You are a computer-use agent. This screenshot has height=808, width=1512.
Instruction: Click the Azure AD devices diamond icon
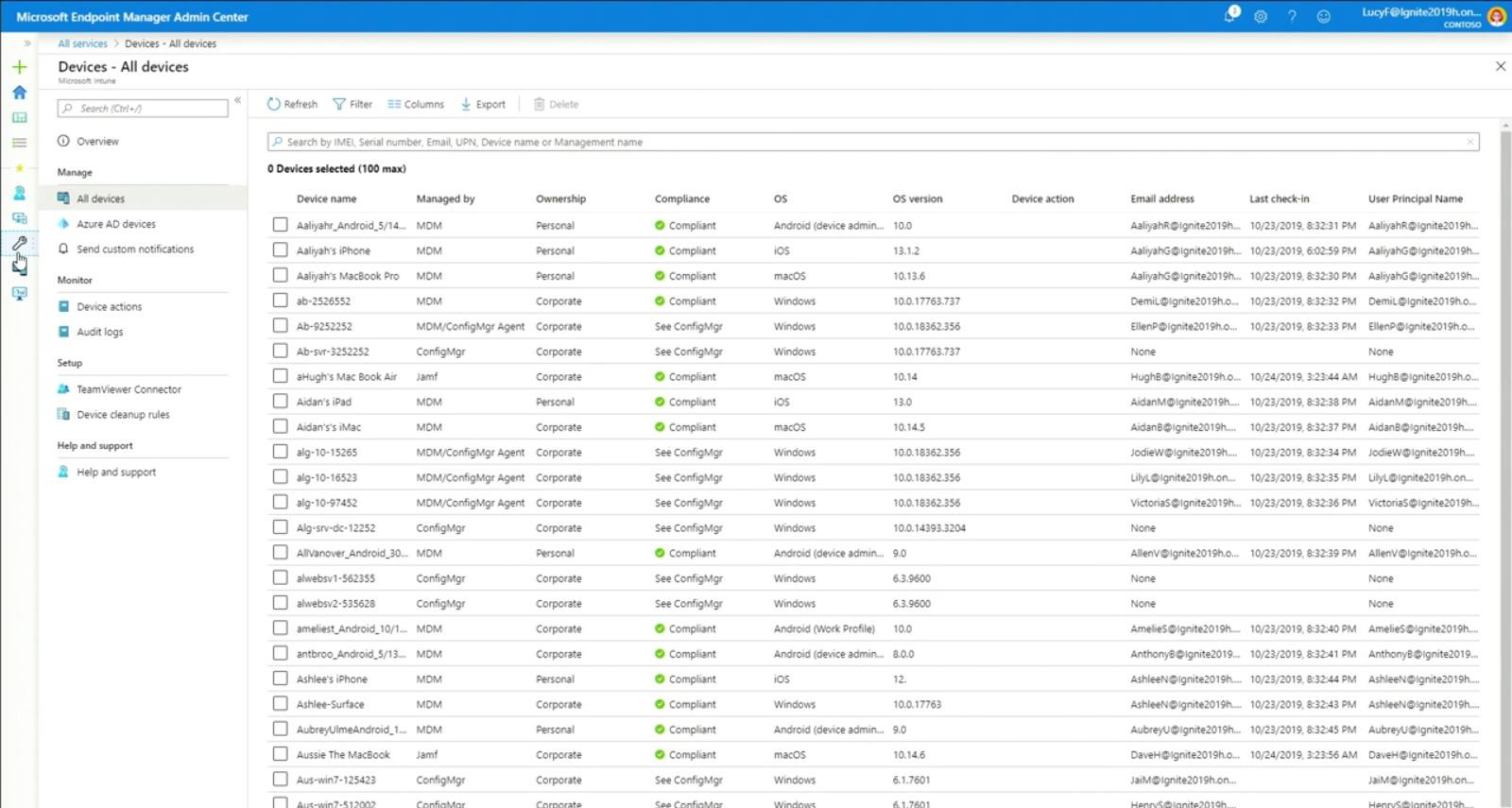point(63,224)
